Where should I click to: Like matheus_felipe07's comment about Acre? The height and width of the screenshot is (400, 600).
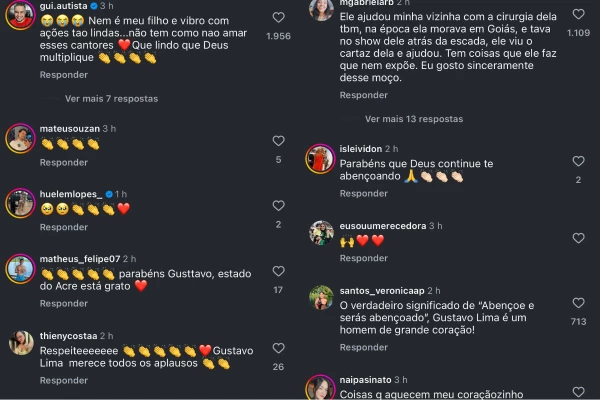(x=278, y=271)
